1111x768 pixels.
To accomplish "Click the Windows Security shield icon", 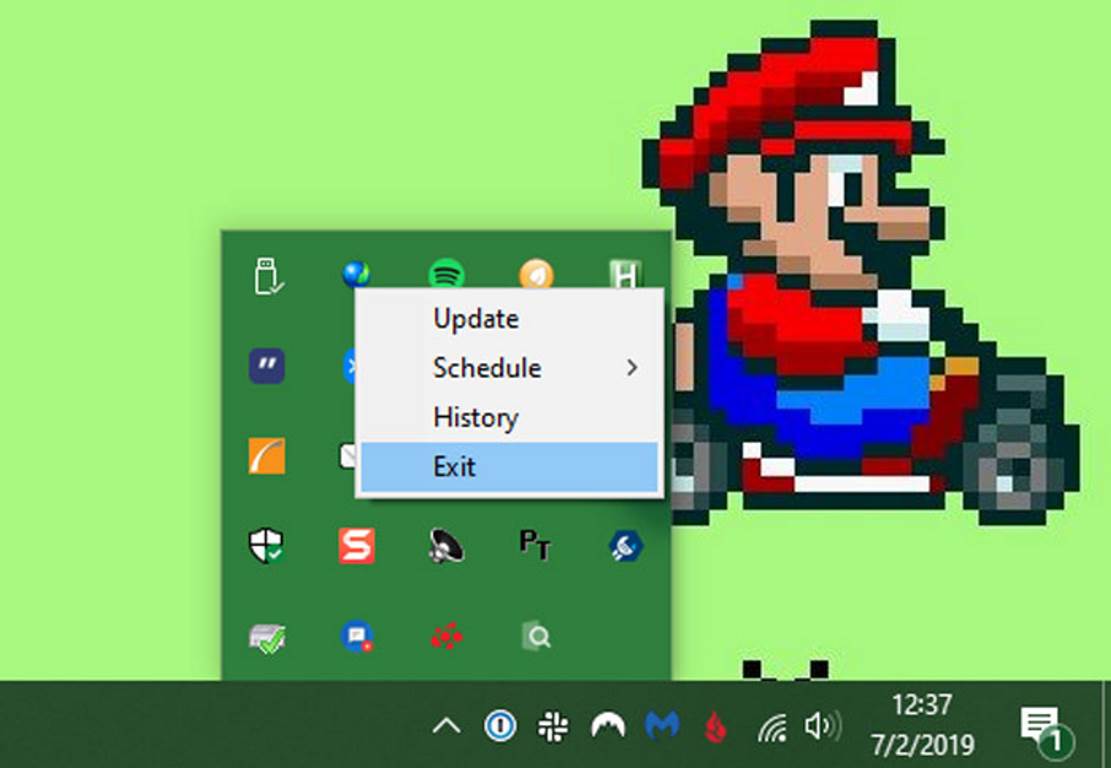I will (x=266, y=546).
